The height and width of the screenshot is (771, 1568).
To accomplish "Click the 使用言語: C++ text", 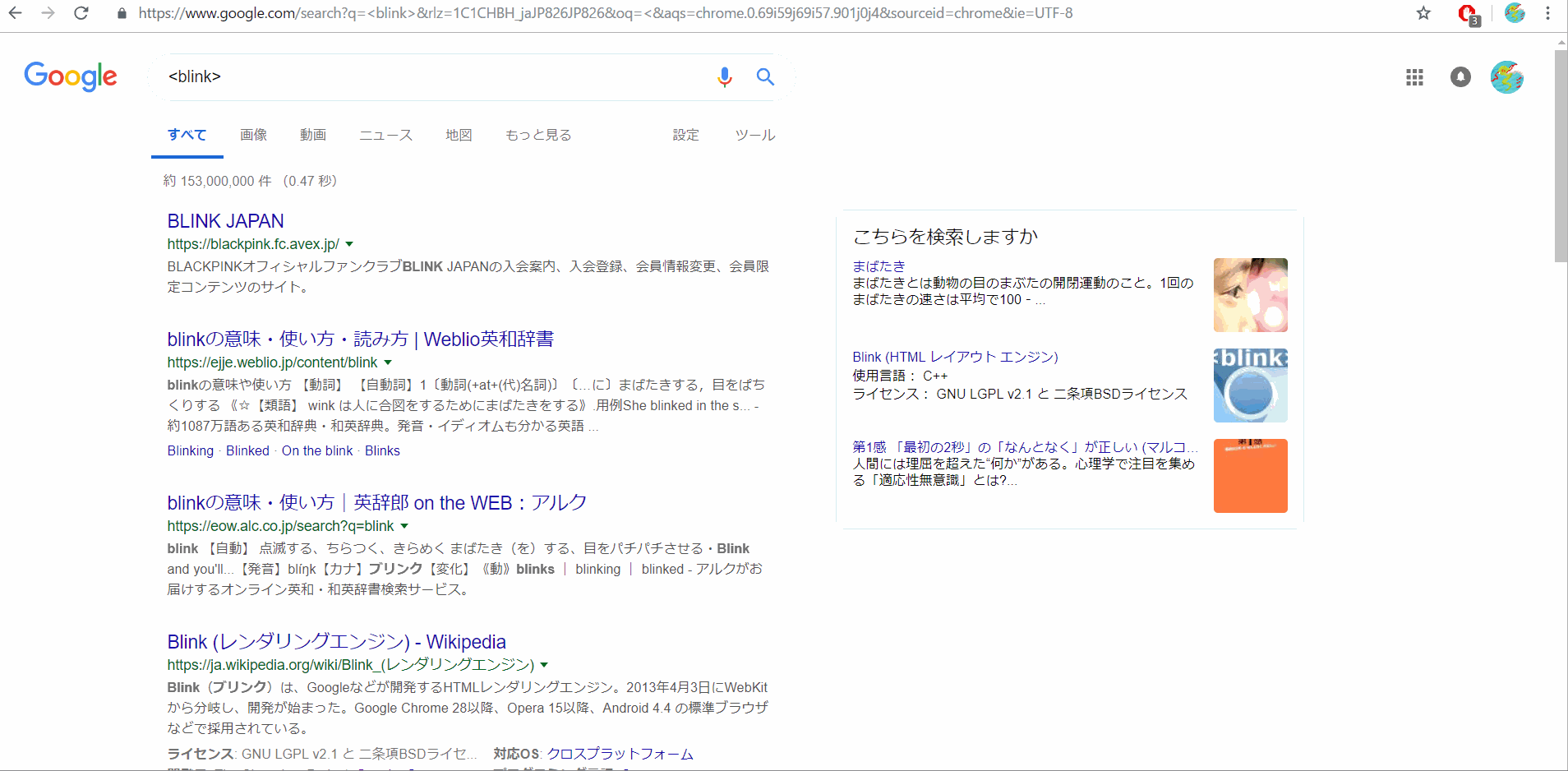I will pyautogui.click(x=900, y=376).
